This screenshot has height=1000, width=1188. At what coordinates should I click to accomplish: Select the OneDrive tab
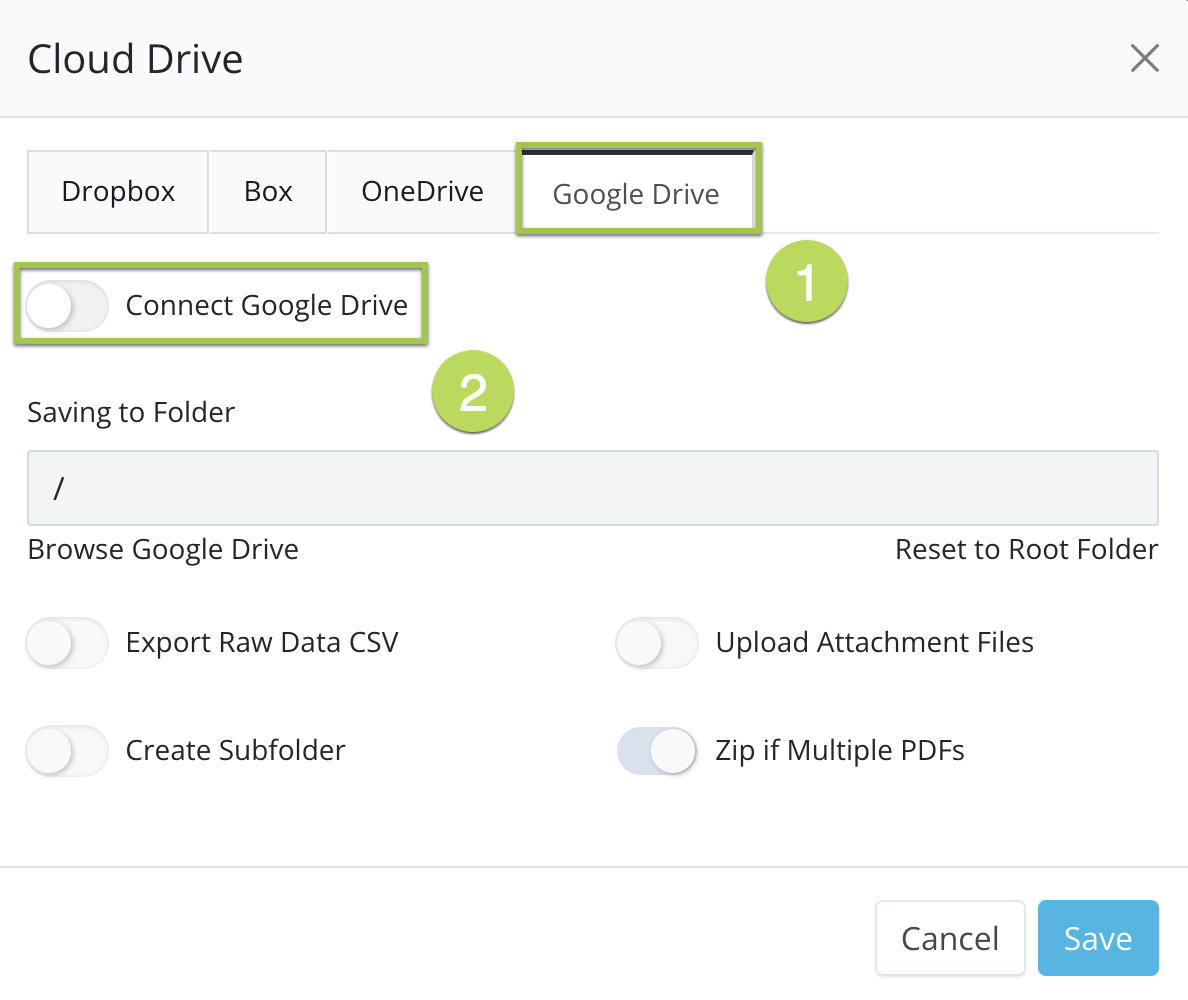pyautogui.click(x=422, y=192)
